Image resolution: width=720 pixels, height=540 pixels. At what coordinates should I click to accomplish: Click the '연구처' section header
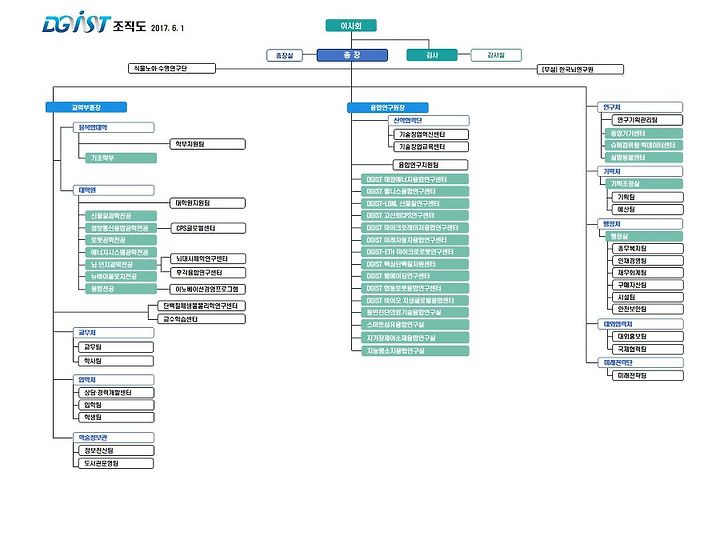[x=641, y=107]
